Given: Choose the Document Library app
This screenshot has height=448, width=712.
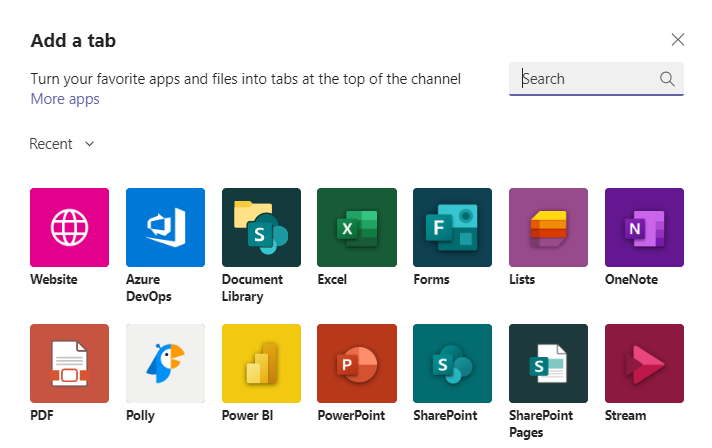Looking at the screenshot, I should 261,227.
